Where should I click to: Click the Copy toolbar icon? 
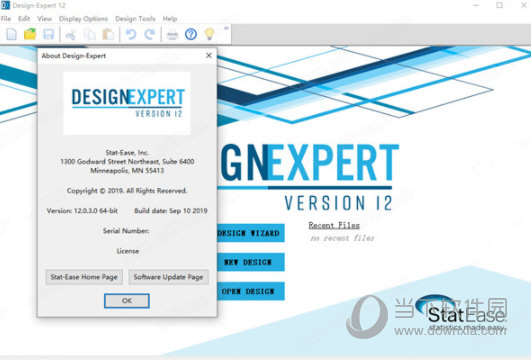click(90, 35)
